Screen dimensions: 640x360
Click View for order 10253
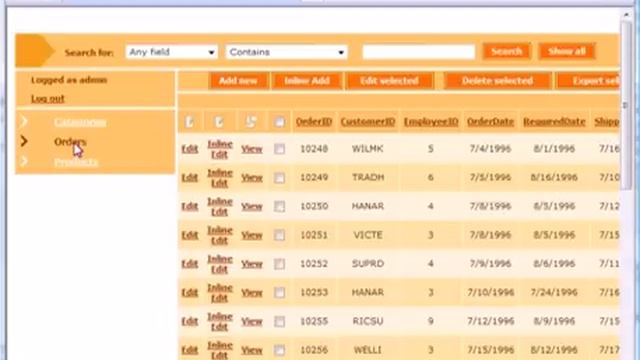coord(251,293)
